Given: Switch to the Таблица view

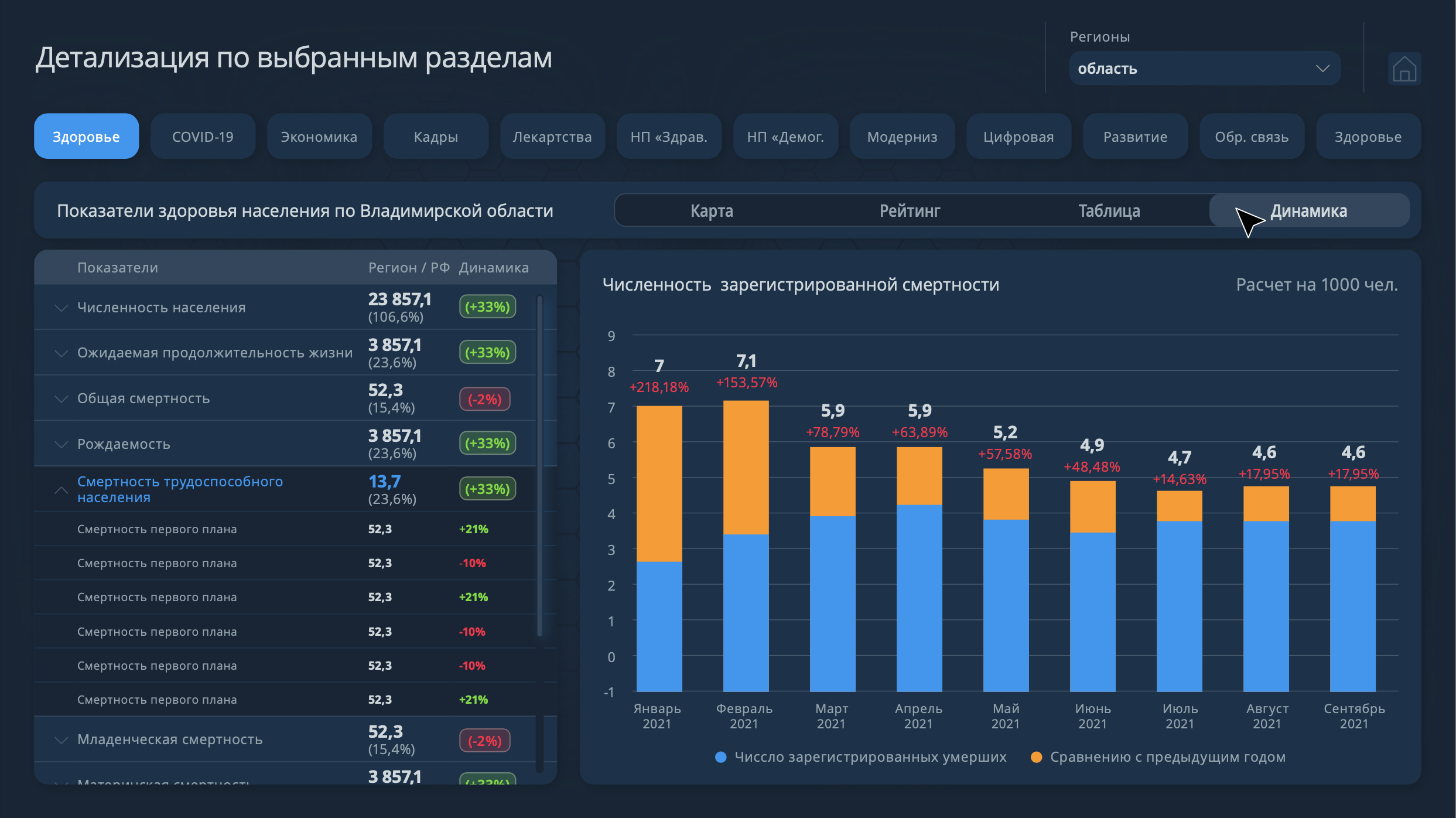Looking at the screenshot, I should 1109,210.
